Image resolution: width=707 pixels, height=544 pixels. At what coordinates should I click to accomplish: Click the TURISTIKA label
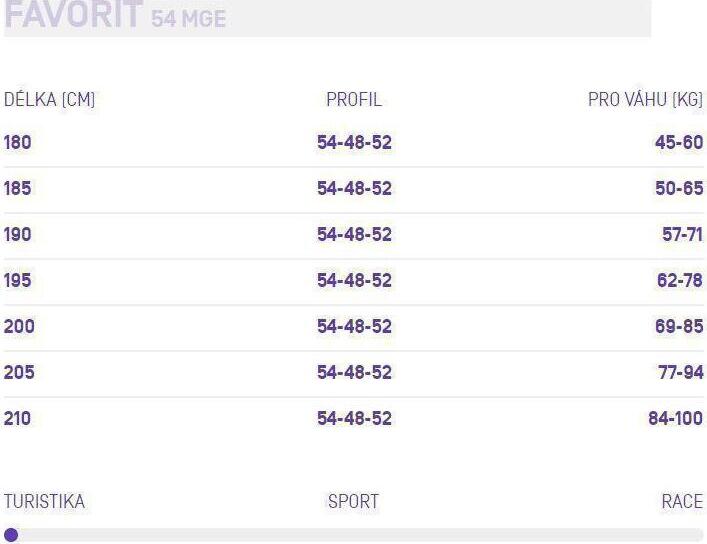[44, 502]
